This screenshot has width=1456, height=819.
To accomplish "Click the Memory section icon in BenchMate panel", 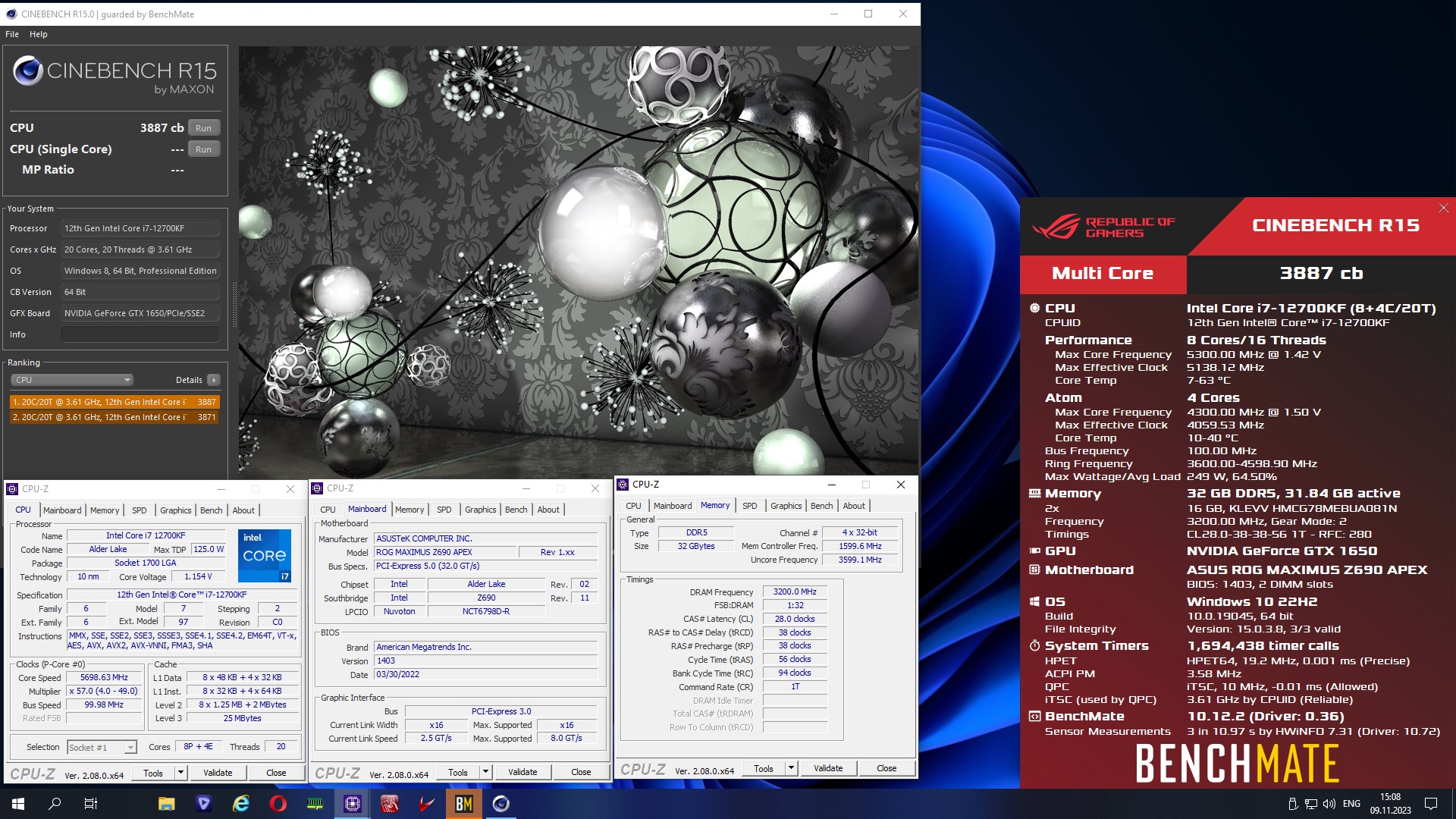I will click(x=1034, y=493).
